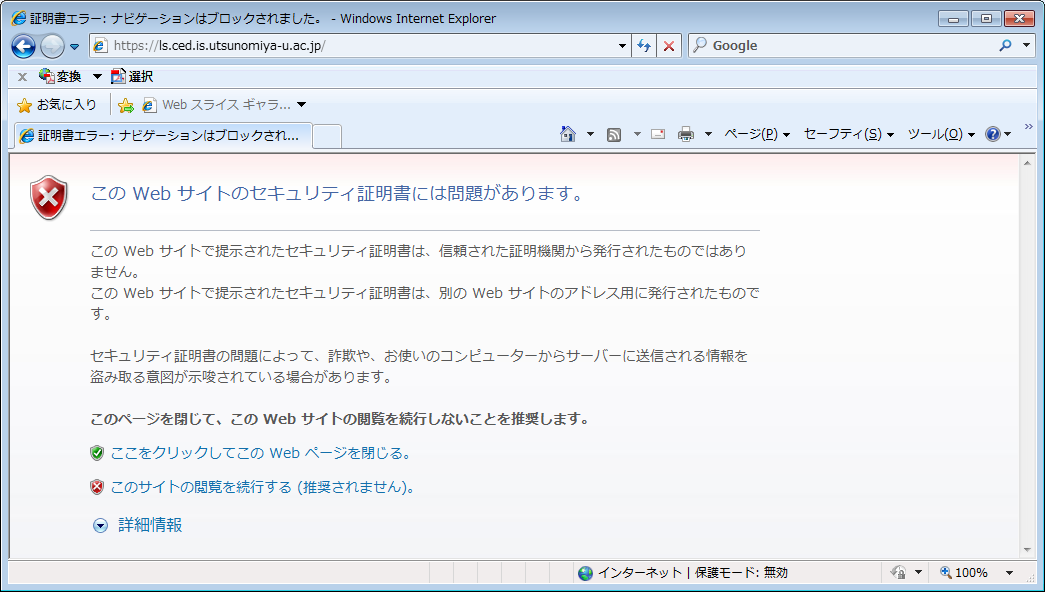
Task: Open the address bar history dropdown
Action: (x=622, y=46)
